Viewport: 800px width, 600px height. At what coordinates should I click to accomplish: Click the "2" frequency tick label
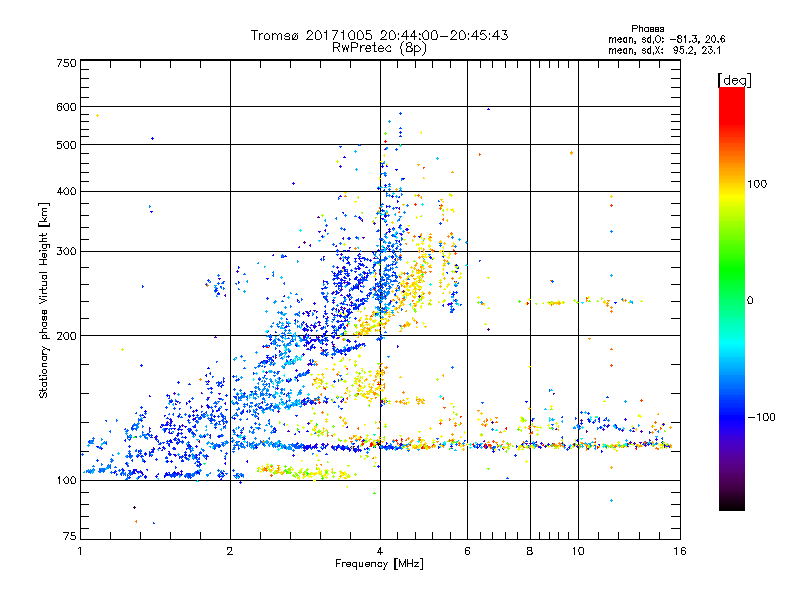point(230,551)
